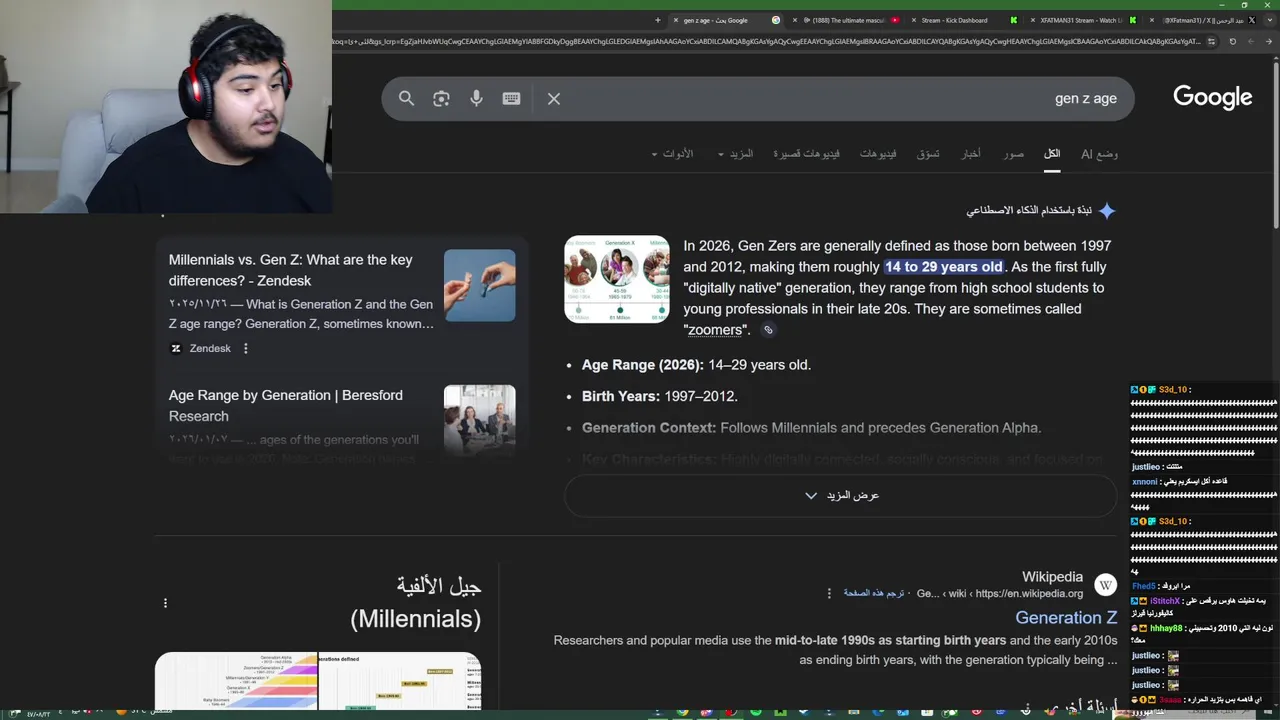Open the فيديوهات videos tab

pos(878,154)
